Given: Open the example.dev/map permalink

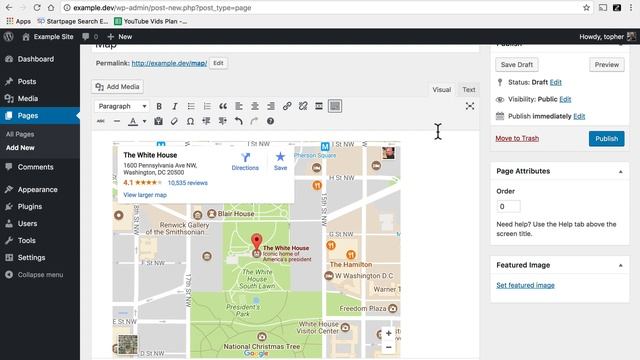Looking at the screenshot, I should tap(169, 63).
